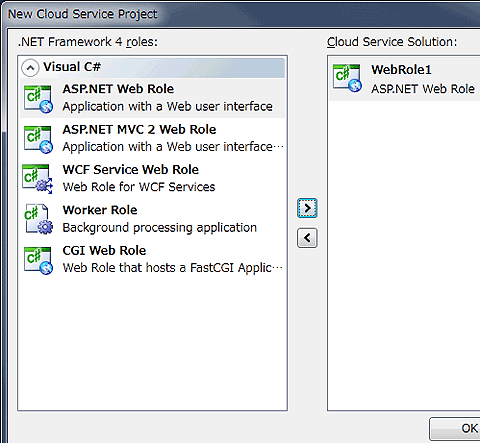Click 'Background processing application' description
480x443 pixels.
160,228
